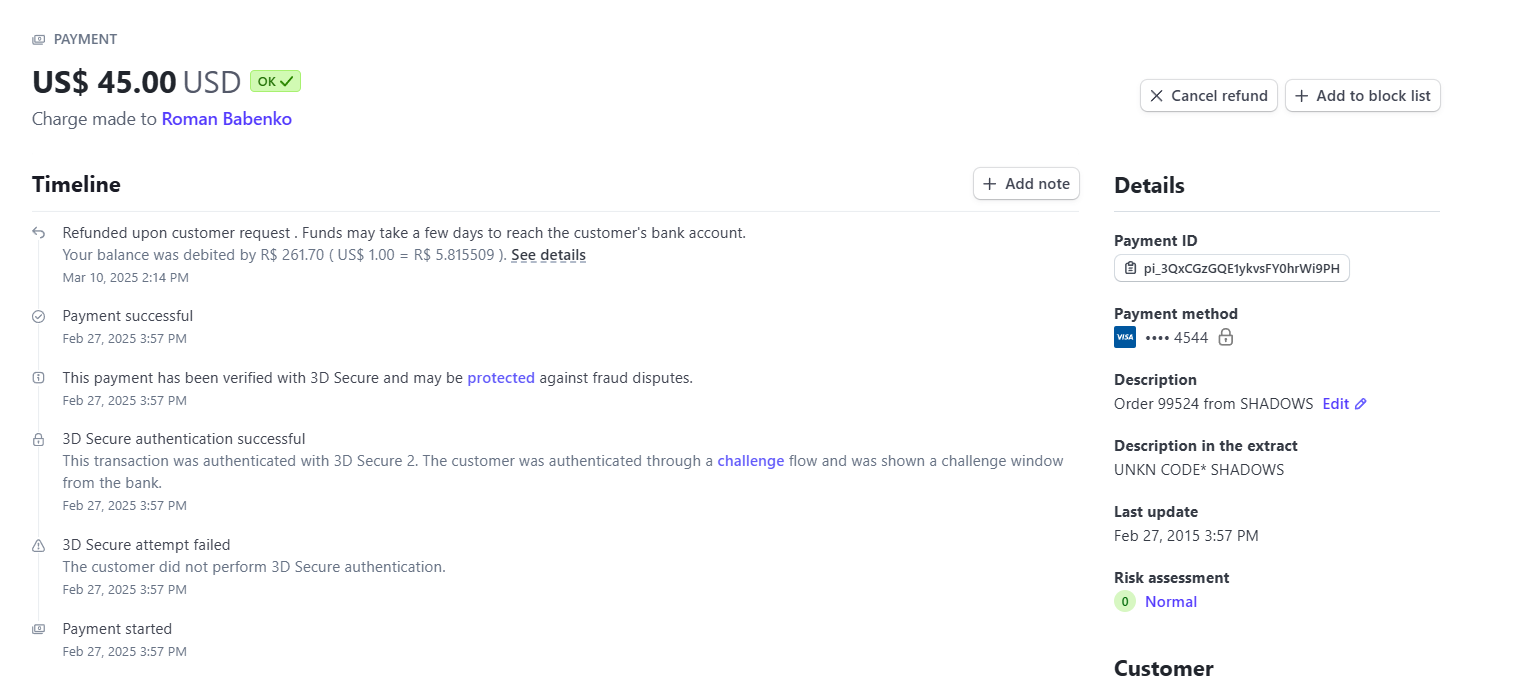The image size is (1536, 681).
Task: Open the protected fraud disputes link
Action: 501,378
